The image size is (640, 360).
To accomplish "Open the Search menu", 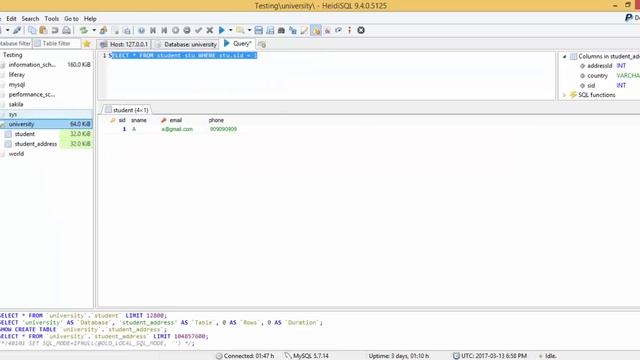I will tap(30, 19).
